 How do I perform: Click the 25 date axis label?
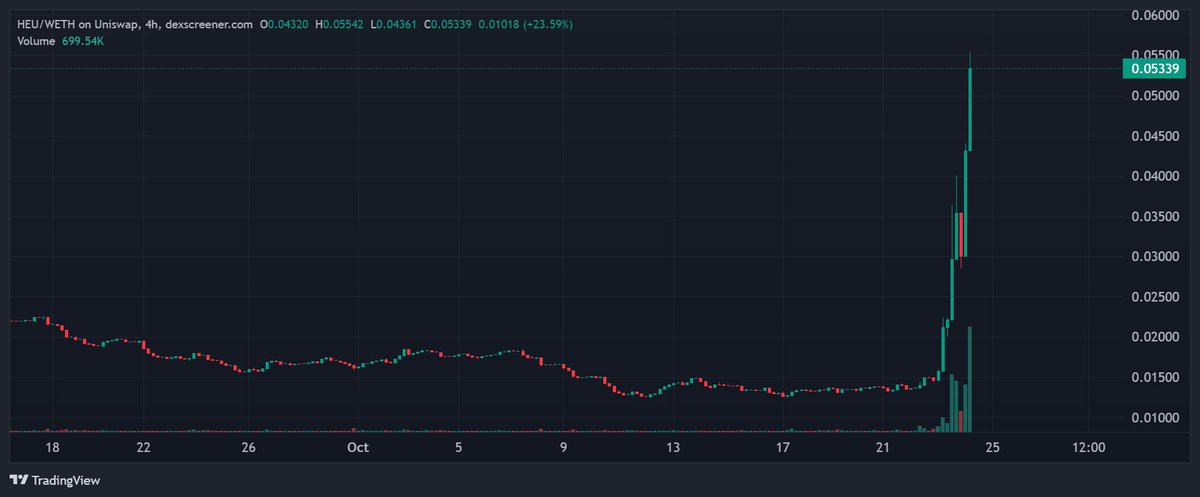coord(991,447)
